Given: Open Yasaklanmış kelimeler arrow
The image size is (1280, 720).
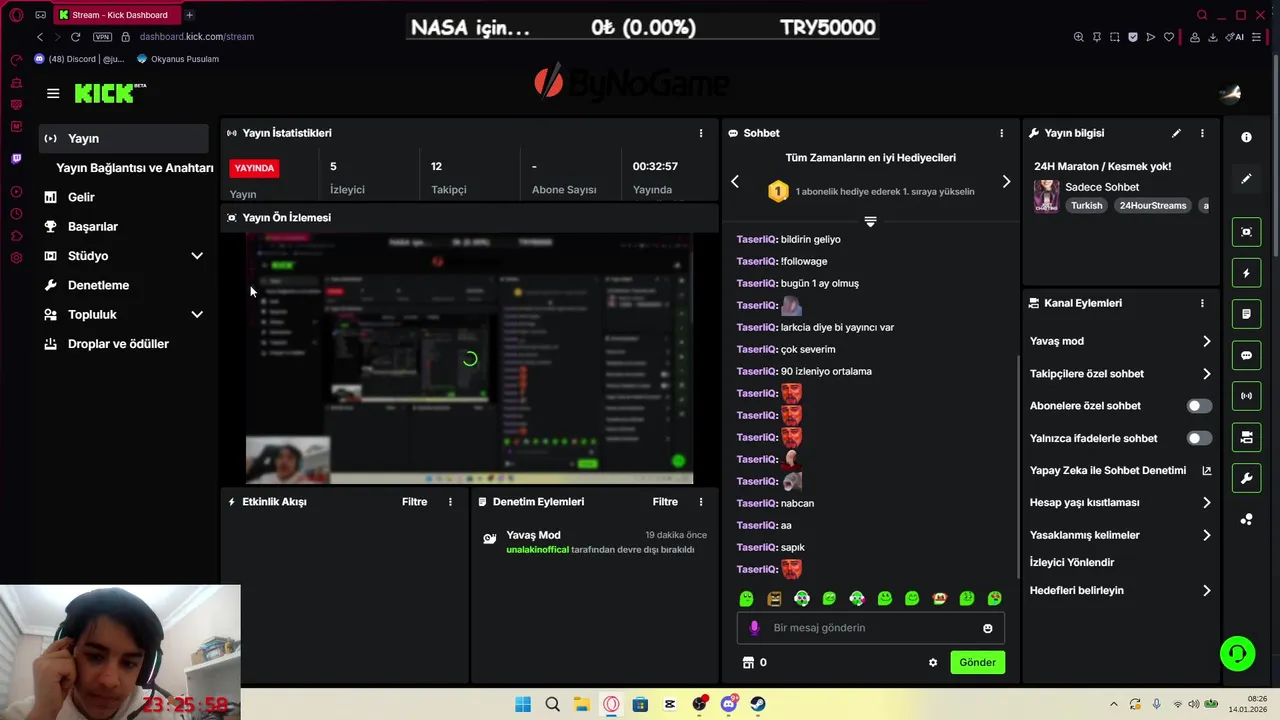Looking at the screenshot, I should coord(1206,535).
